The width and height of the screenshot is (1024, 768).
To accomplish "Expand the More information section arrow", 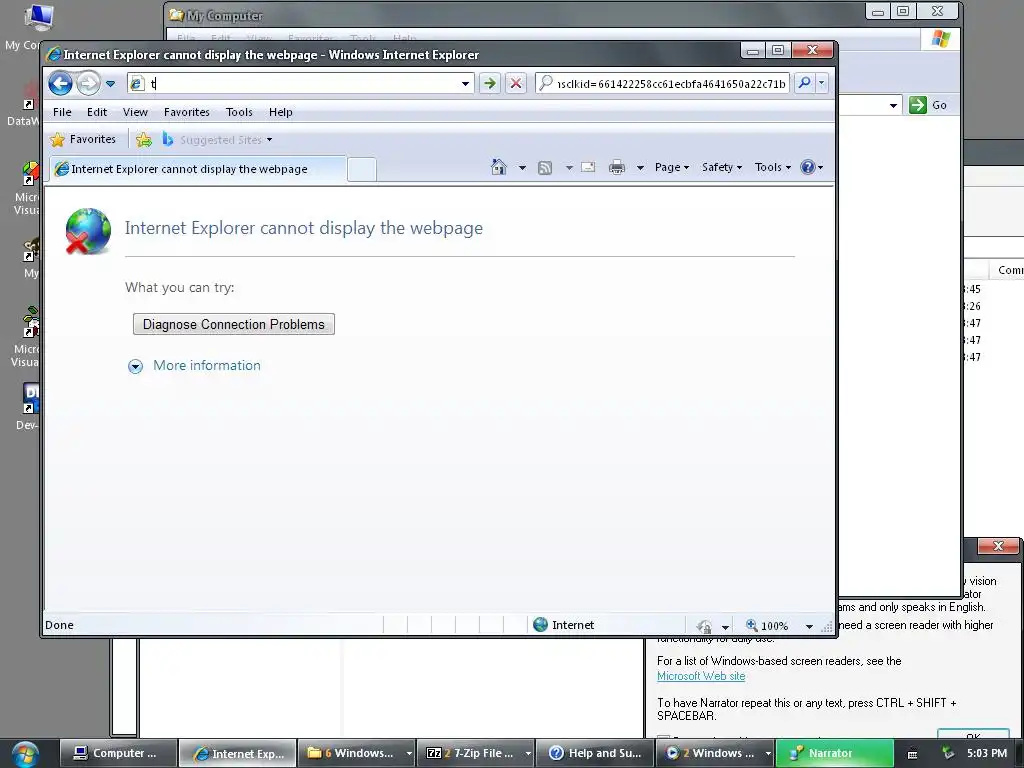I will point(135,366).
